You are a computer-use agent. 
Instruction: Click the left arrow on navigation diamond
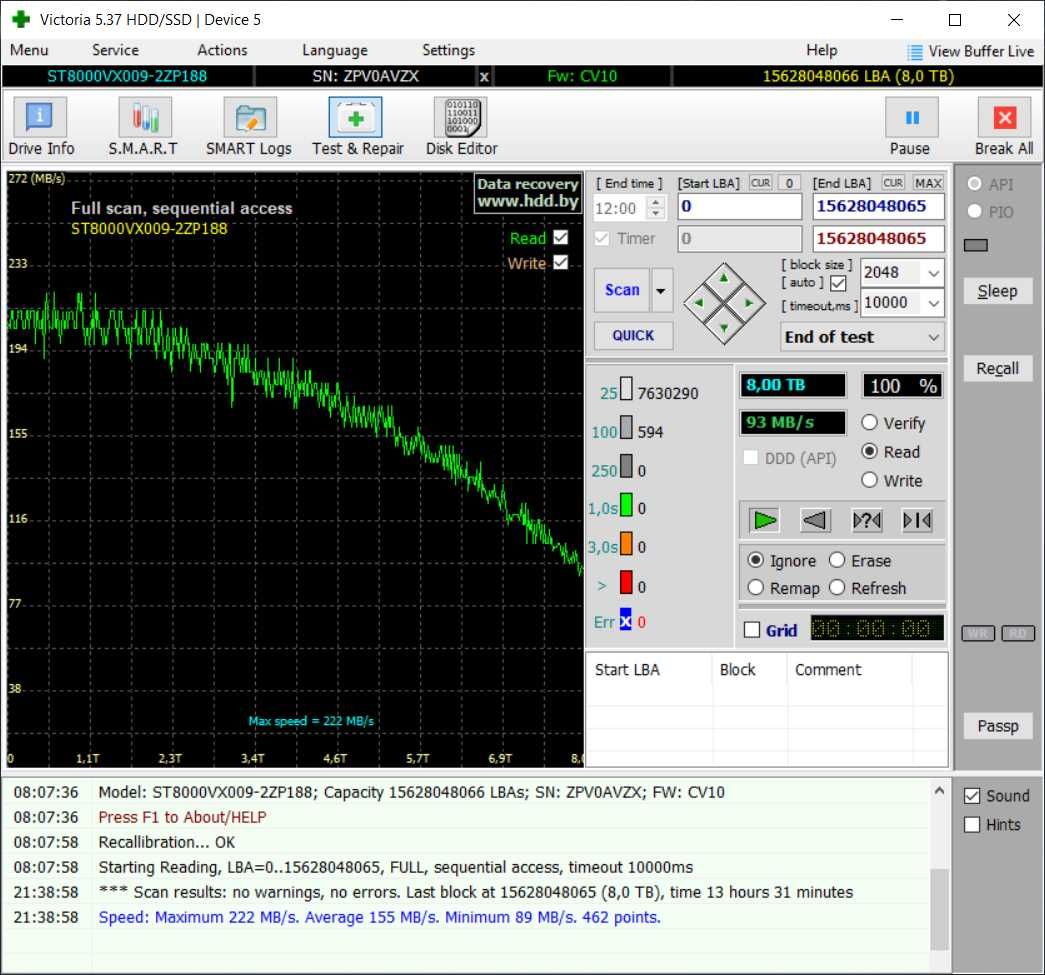698,303
